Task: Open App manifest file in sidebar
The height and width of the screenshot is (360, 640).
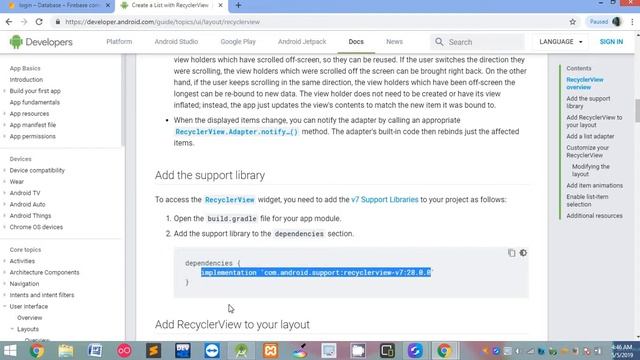Action: [33, 125]
